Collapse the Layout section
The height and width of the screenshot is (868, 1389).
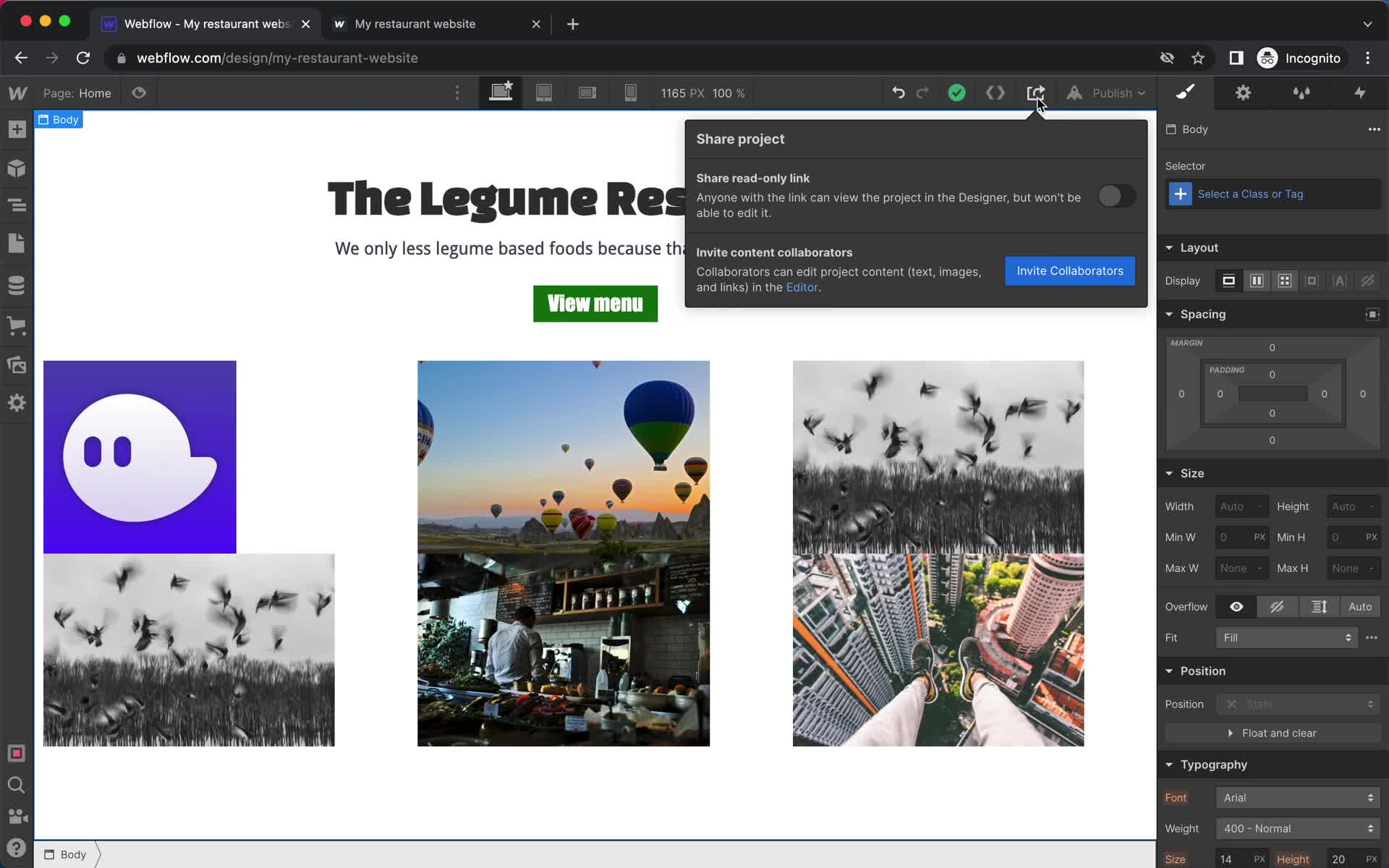pos(1169,247)
